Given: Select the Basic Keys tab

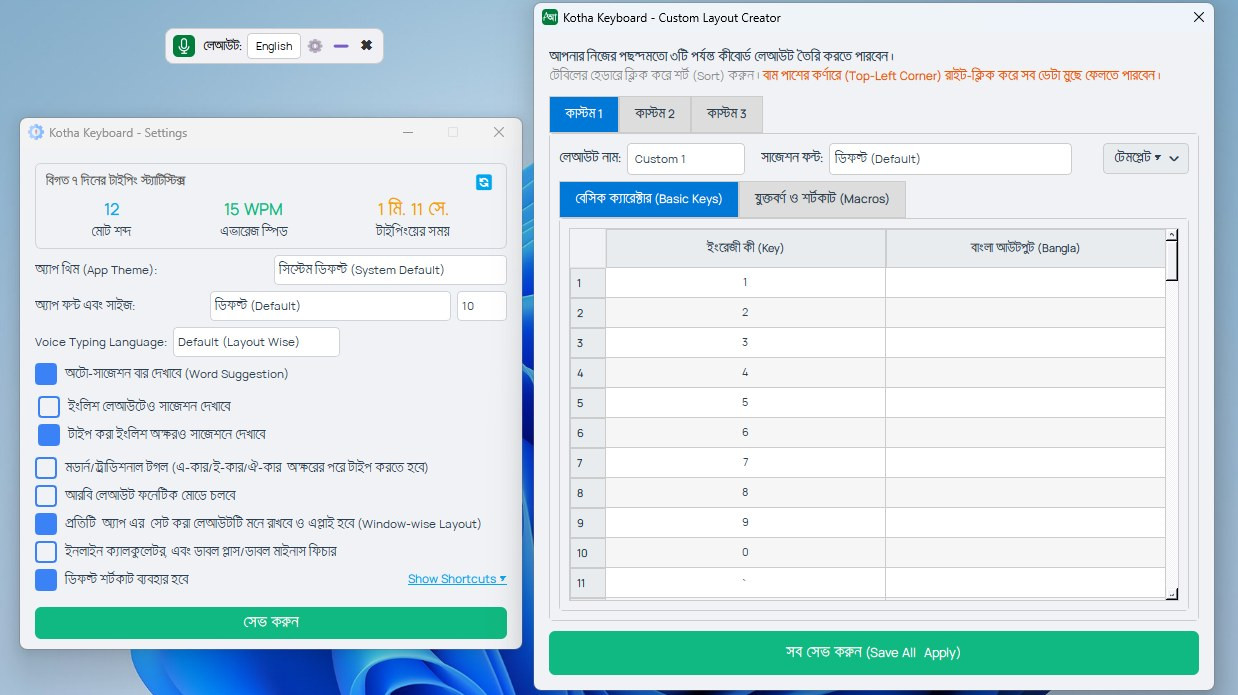Looking at the screenshot, I should tap(649, 199).
